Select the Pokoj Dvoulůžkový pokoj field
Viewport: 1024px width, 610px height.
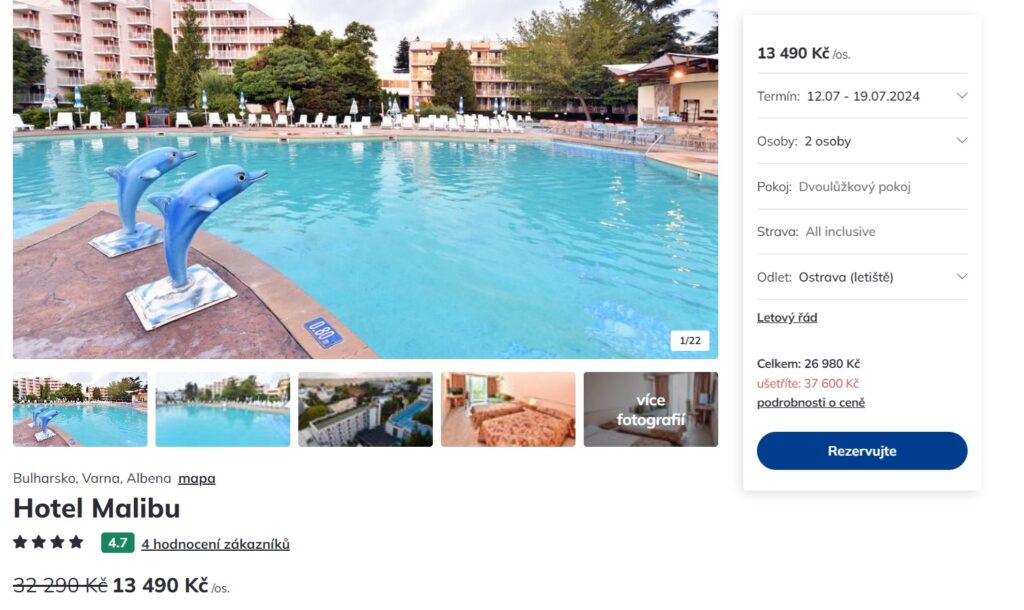click(862, 186)
